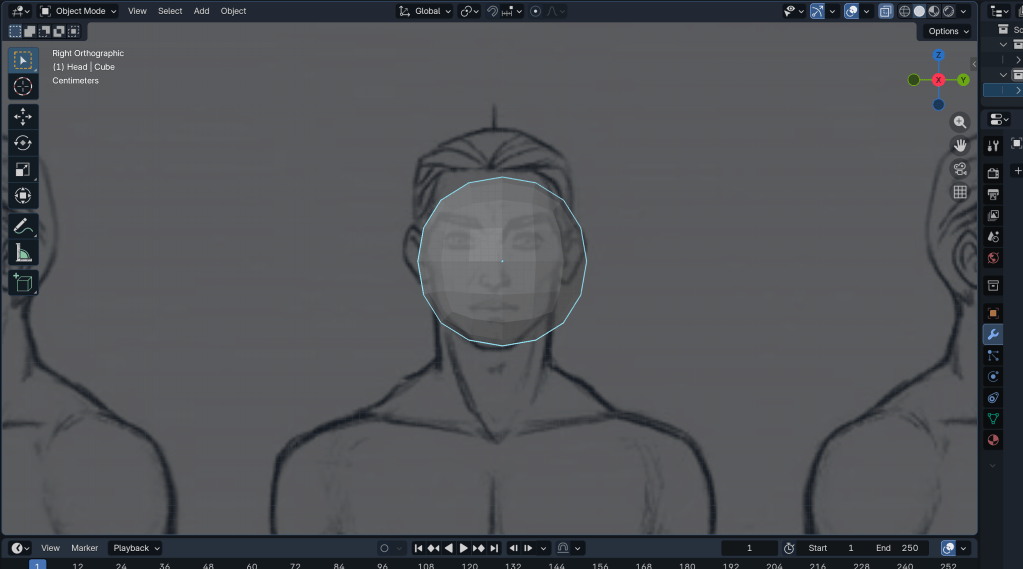
Task: Select the Rotate tool
Action: (x=23, y=143)
